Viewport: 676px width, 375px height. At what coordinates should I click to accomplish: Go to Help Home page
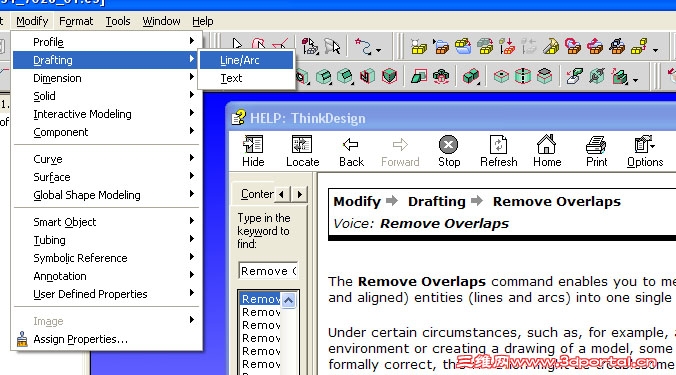[547, 151]
